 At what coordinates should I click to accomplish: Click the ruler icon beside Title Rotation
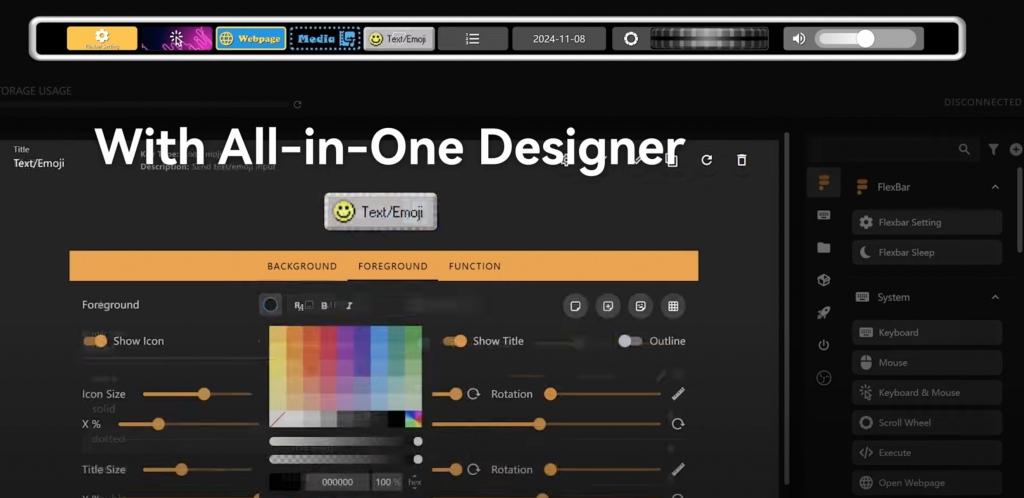tap(679, 469)
